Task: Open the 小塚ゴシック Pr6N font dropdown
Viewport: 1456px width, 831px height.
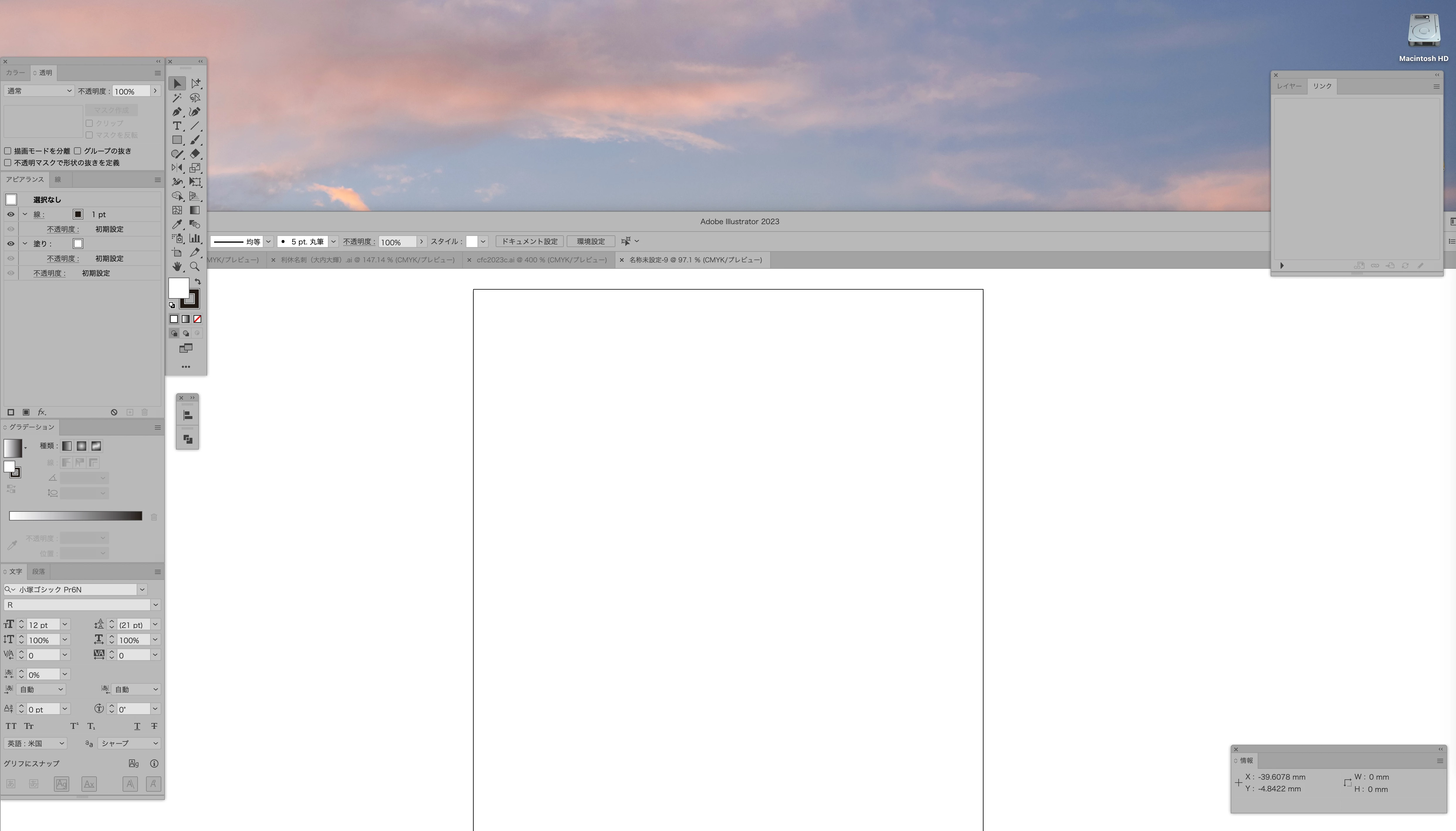Action: tap(142, 590)
